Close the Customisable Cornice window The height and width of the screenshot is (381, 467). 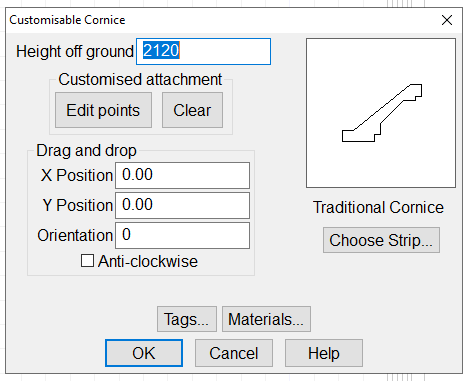click(x=447, y=20)
